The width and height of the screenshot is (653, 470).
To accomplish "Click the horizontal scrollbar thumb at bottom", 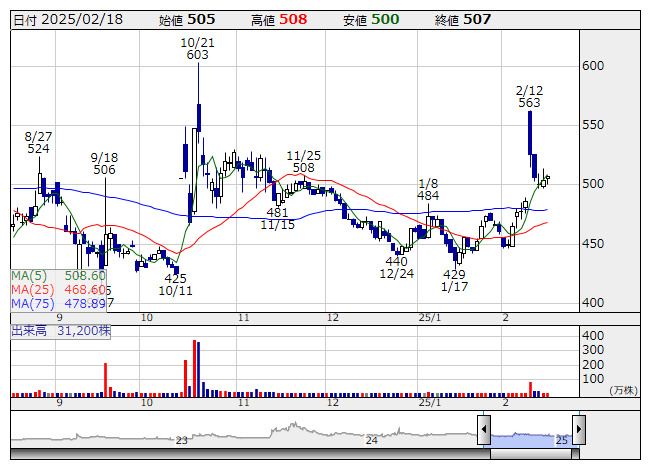I will tap(531, 454).
